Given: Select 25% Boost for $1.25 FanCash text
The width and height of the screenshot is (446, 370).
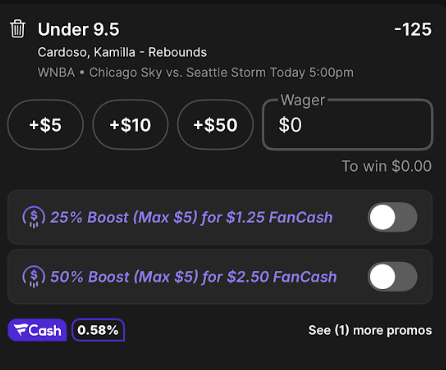Looking at the screenshot, I should tap(191, 217).
